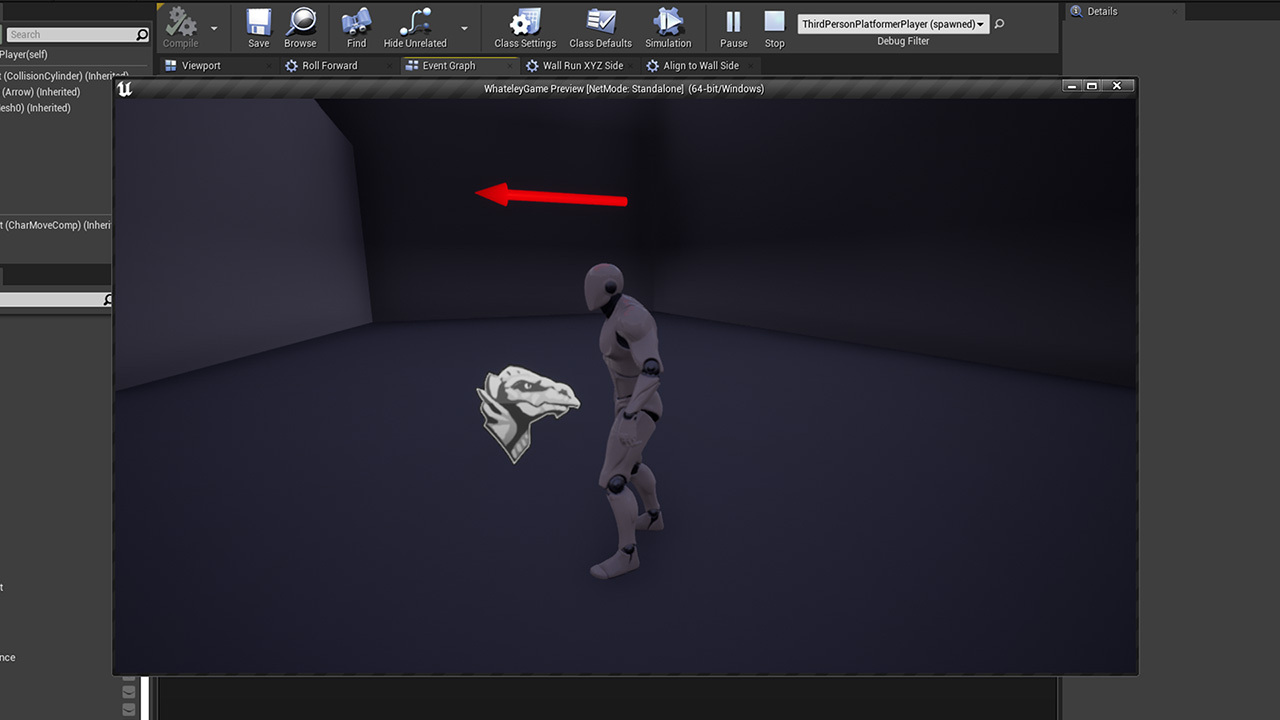
Task: Stop the running play session
Action: pos(774,27)
